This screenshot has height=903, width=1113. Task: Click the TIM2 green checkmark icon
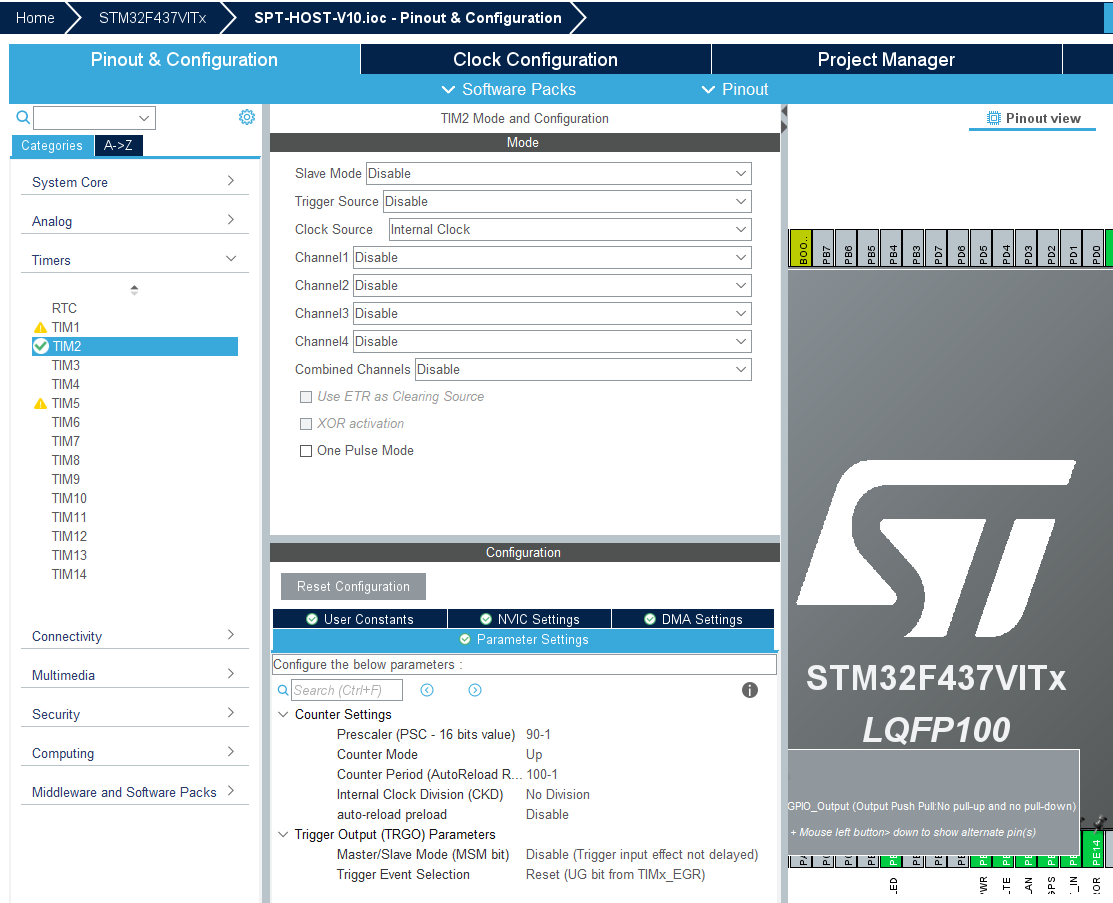tap(41, 346)
